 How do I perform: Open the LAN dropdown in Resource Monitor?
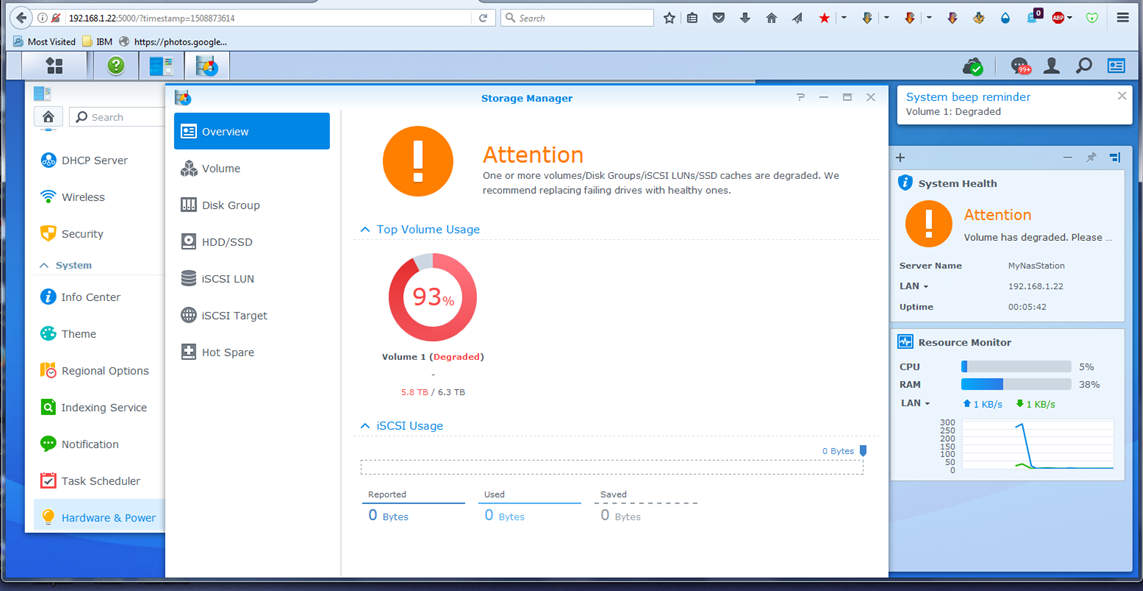914,404
